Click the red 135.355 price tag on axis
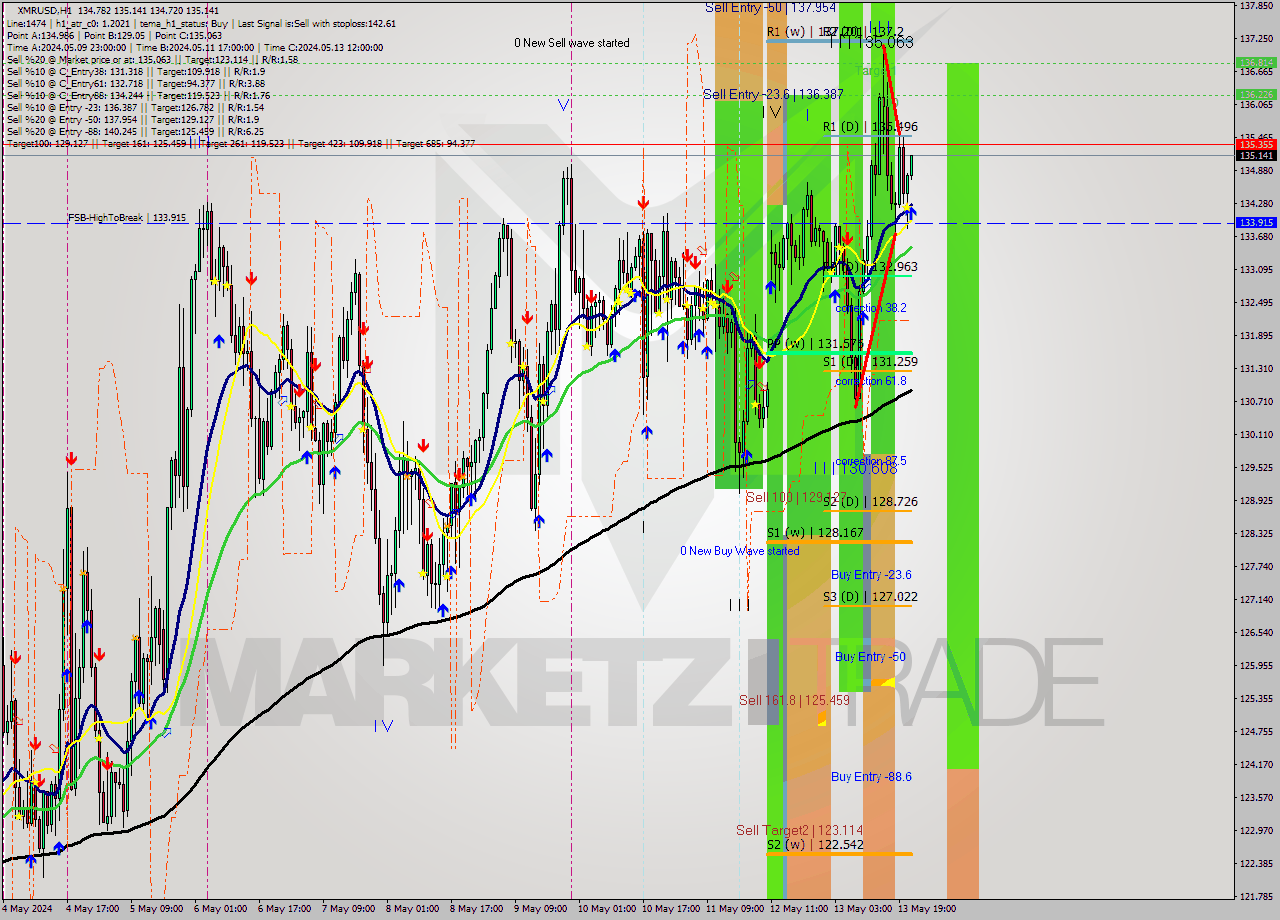 point(1256,145)
